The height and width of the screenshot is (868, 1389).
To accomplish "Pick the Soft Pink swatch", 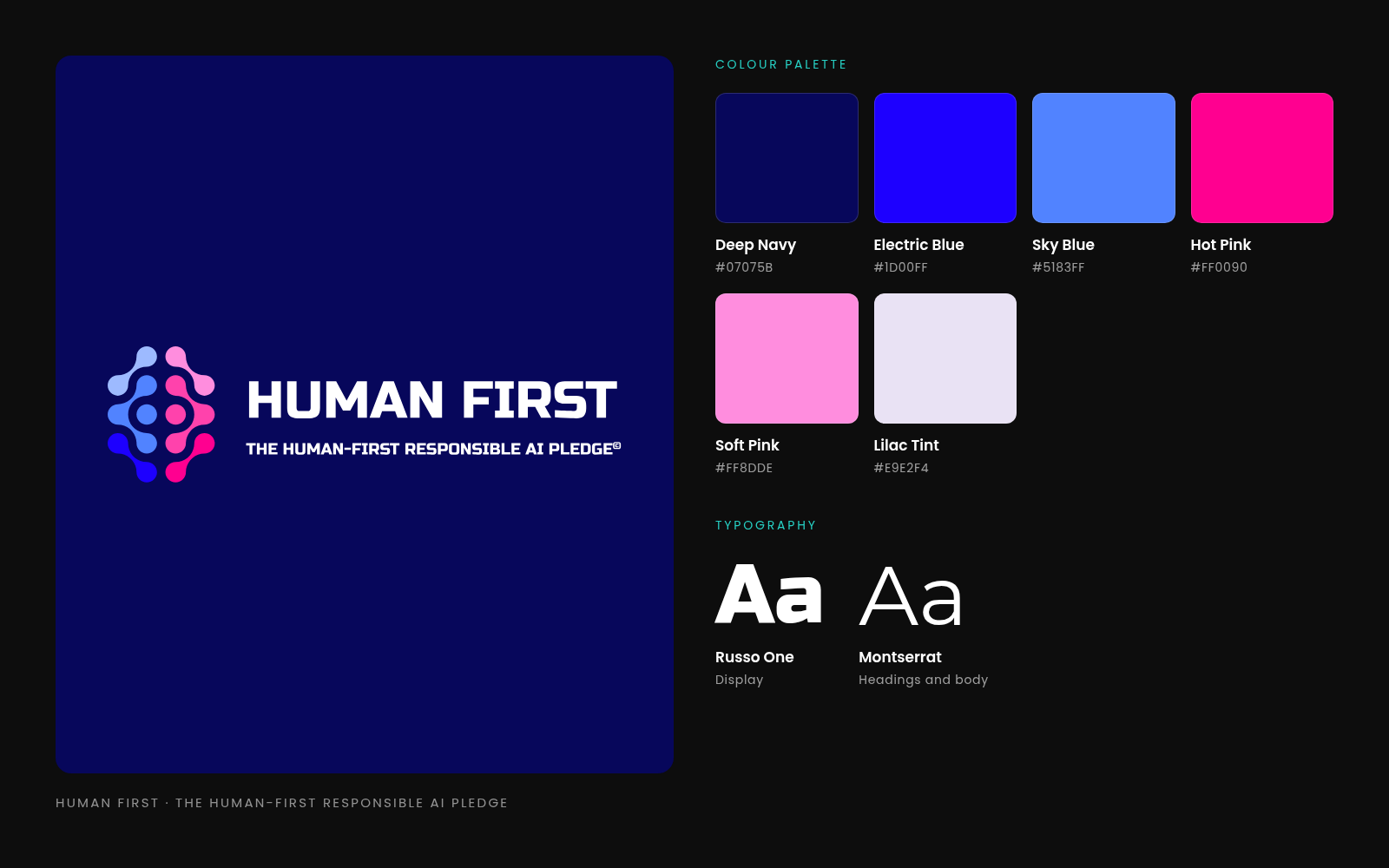I will [787, 358].
